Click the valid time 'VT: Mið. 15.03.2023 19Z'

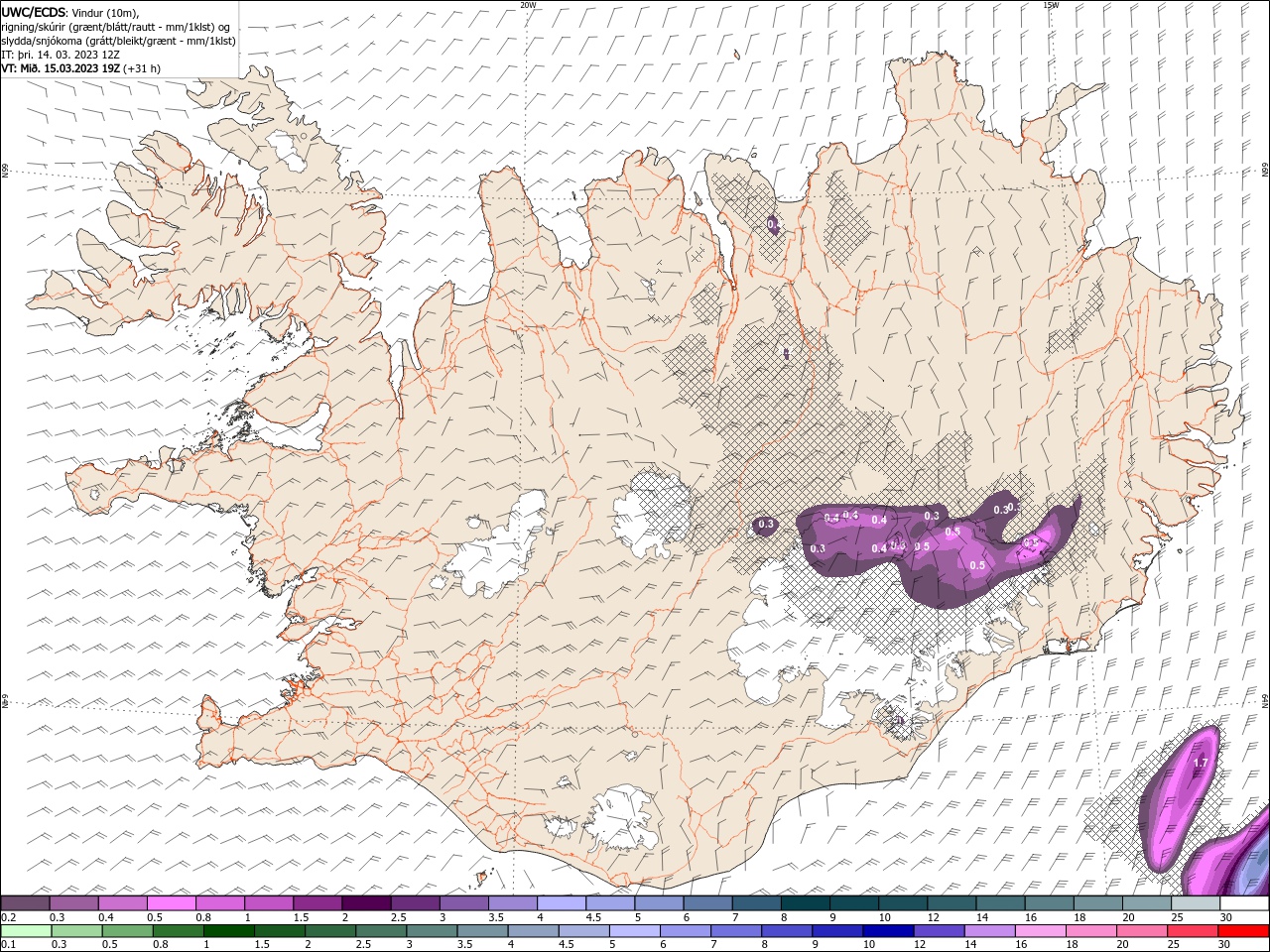click(61, 68)
